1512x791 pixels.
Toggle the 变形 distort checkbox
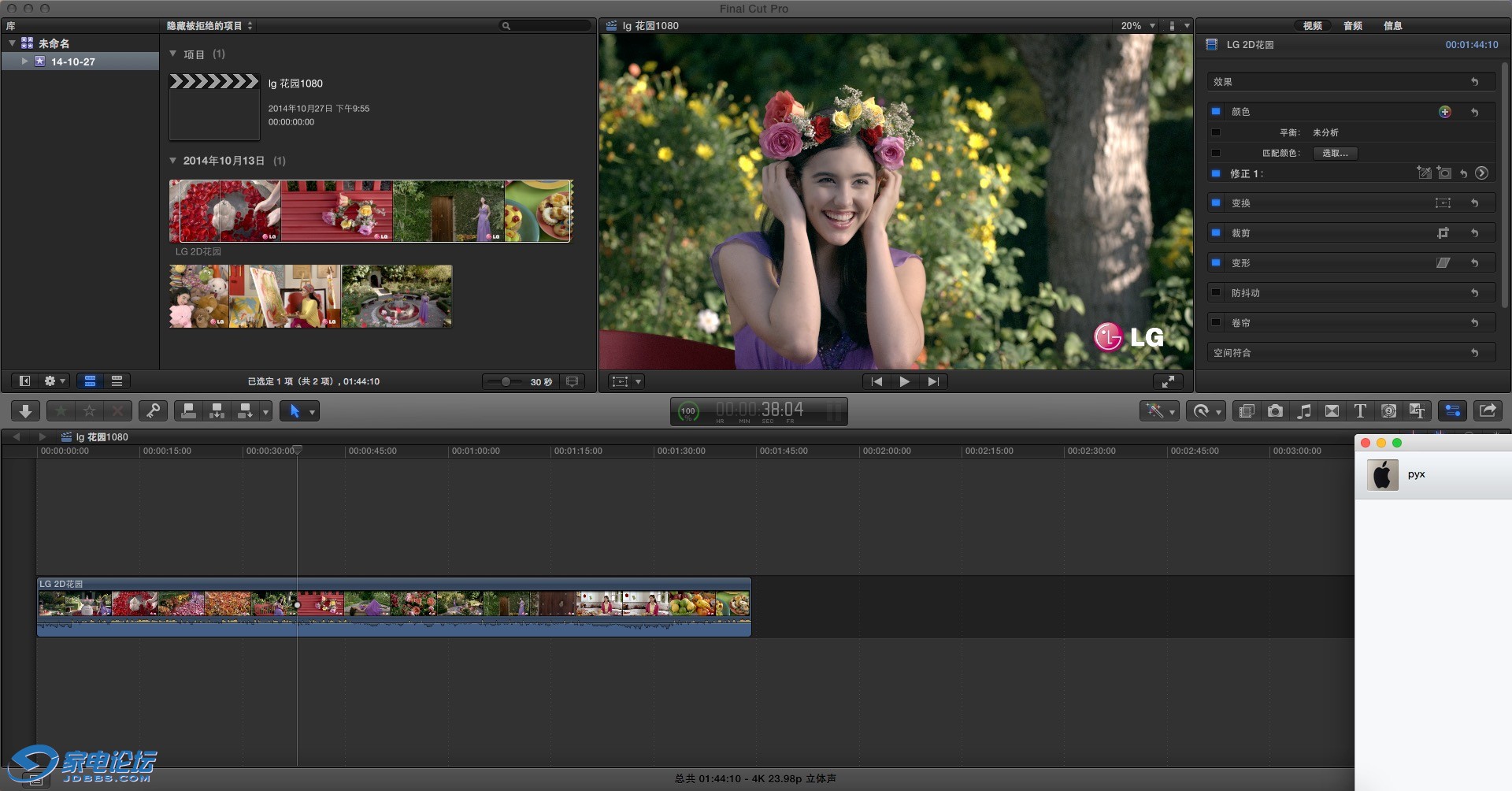point(1216,263)
